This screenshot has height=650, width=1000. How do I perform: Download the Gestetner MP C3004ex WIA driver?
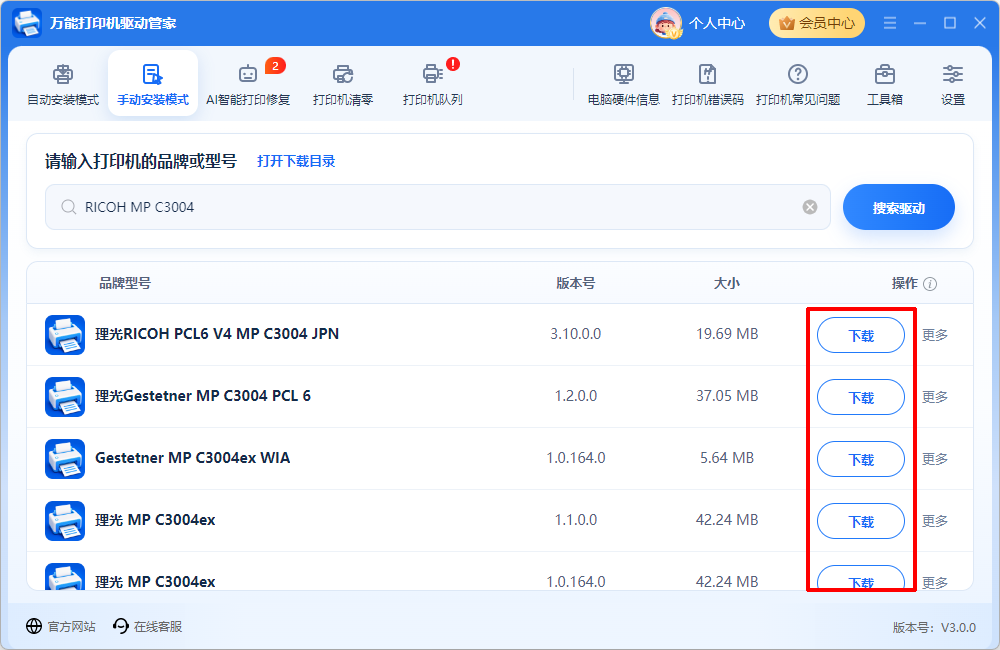click(x=861, y=459)
